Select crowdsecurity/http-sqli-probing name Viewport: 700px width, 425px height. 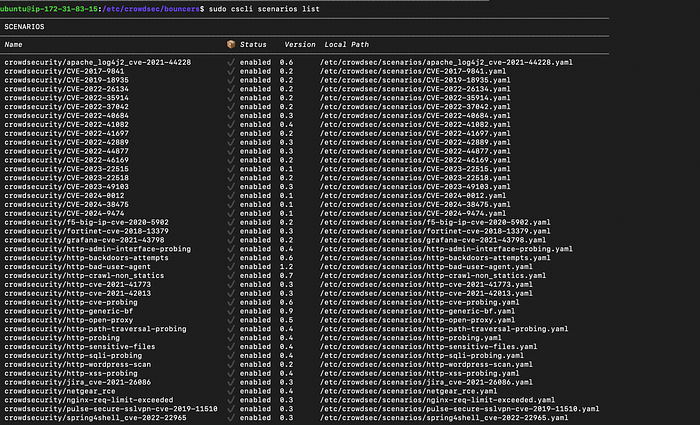pyautogui.click(x=73, y=356)
